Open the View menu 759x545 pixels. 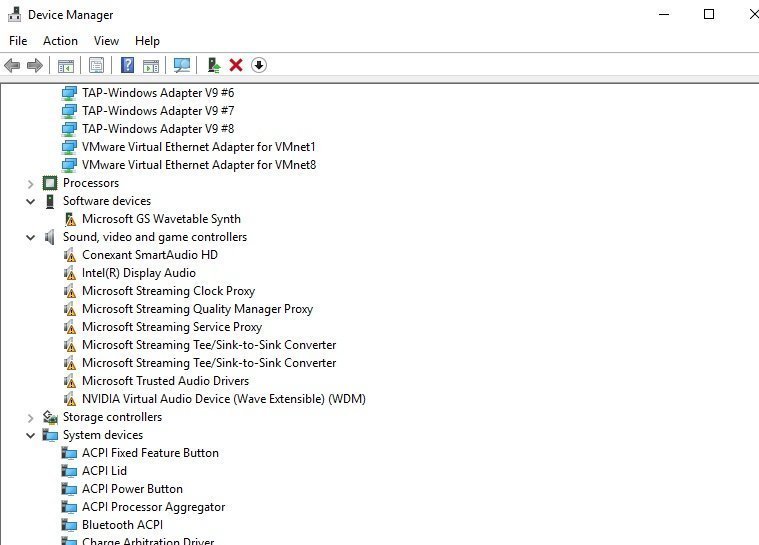coord(106,41)
